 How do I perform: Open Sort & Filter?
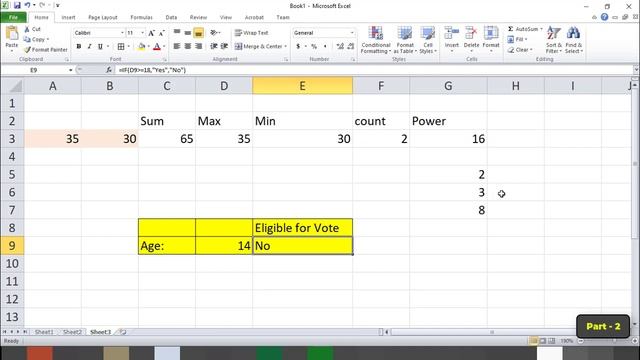tap(553, 40)
